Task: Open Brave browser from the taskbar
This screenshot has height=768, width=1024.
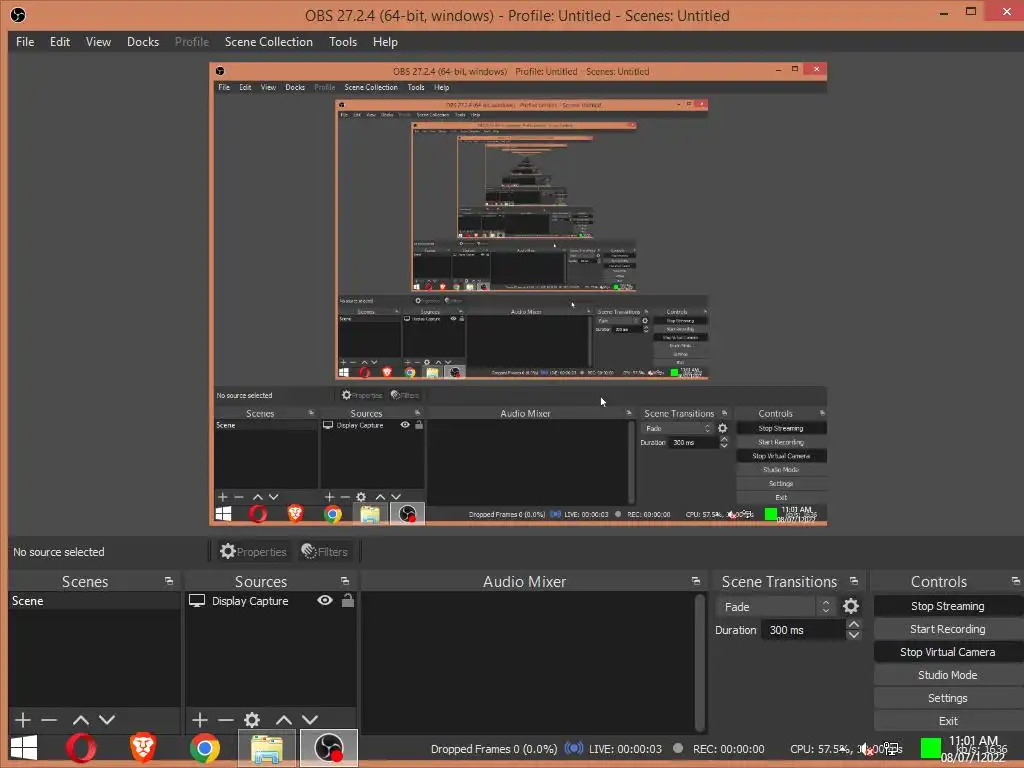Action: click(143, 748)
